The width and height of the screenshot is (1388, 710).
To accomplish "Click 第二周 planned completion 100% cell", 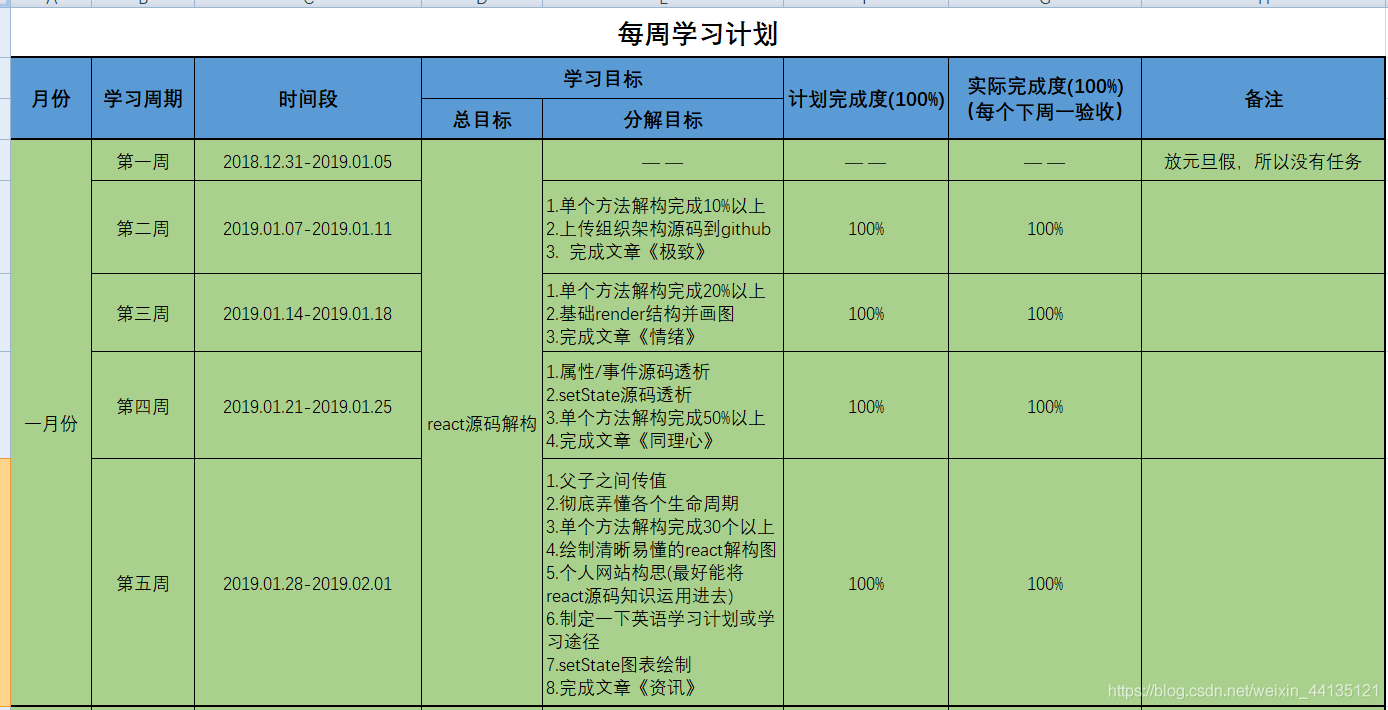I will (866, 228).
